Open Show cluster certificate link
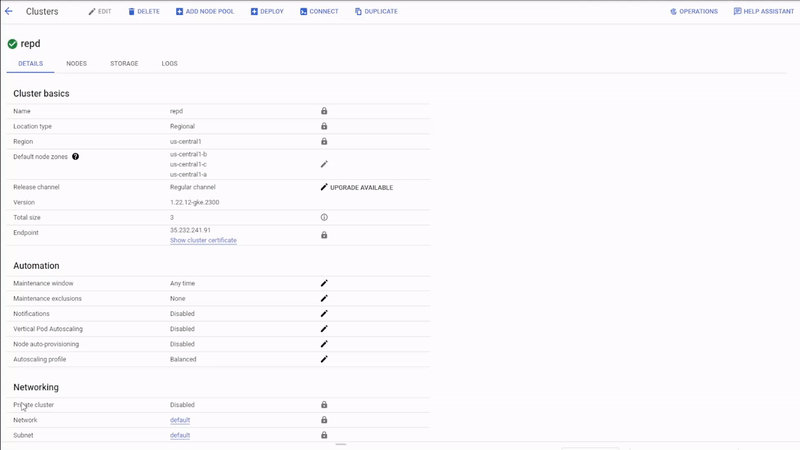 click(203, 240)
